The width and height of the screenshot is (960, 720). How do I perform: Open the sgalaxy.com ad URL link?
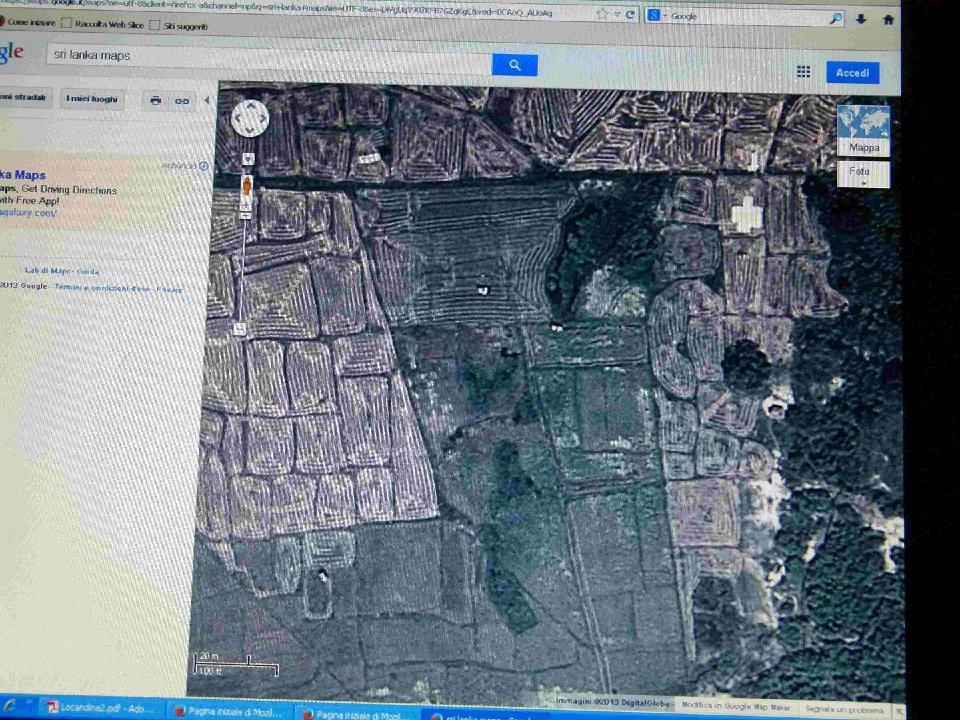pos(28,212)
